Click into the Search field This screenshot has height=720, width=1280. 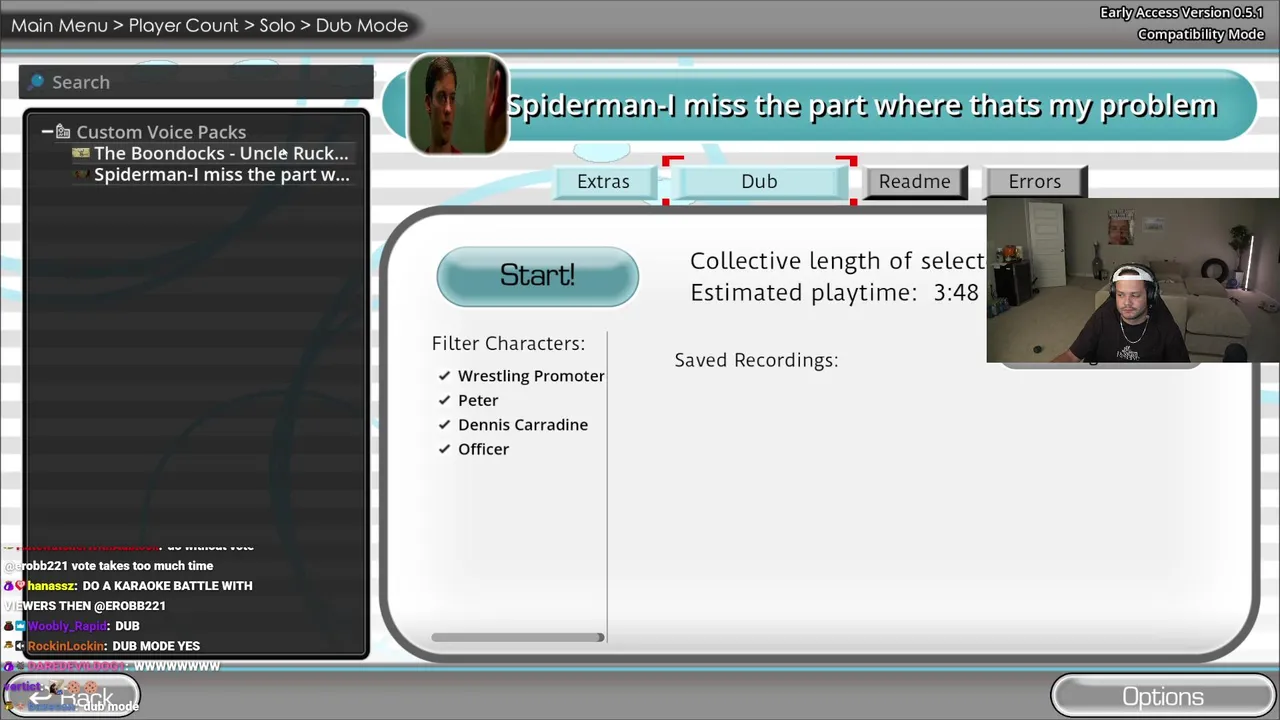pos(196,82)
